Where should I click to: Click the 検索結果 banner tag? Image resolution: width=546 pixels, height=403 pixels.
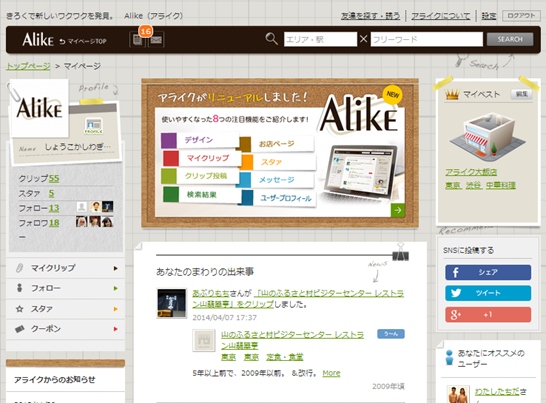pyautogui.click(x=201, y=195)
